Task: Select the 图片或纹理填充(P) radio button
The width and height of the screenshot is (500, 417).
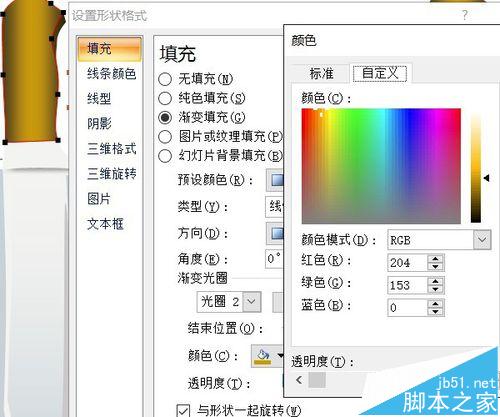Action: click(165, 137)
